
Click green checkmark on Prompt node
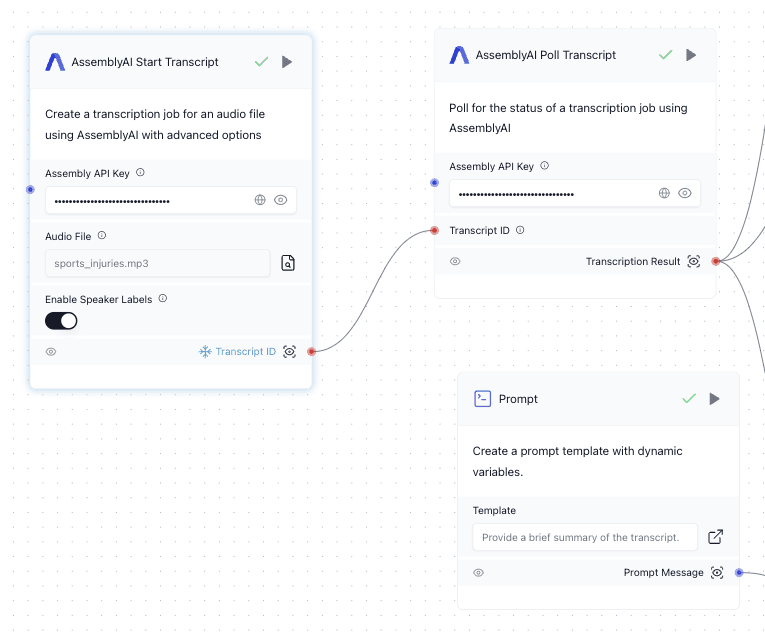point(689,399)
